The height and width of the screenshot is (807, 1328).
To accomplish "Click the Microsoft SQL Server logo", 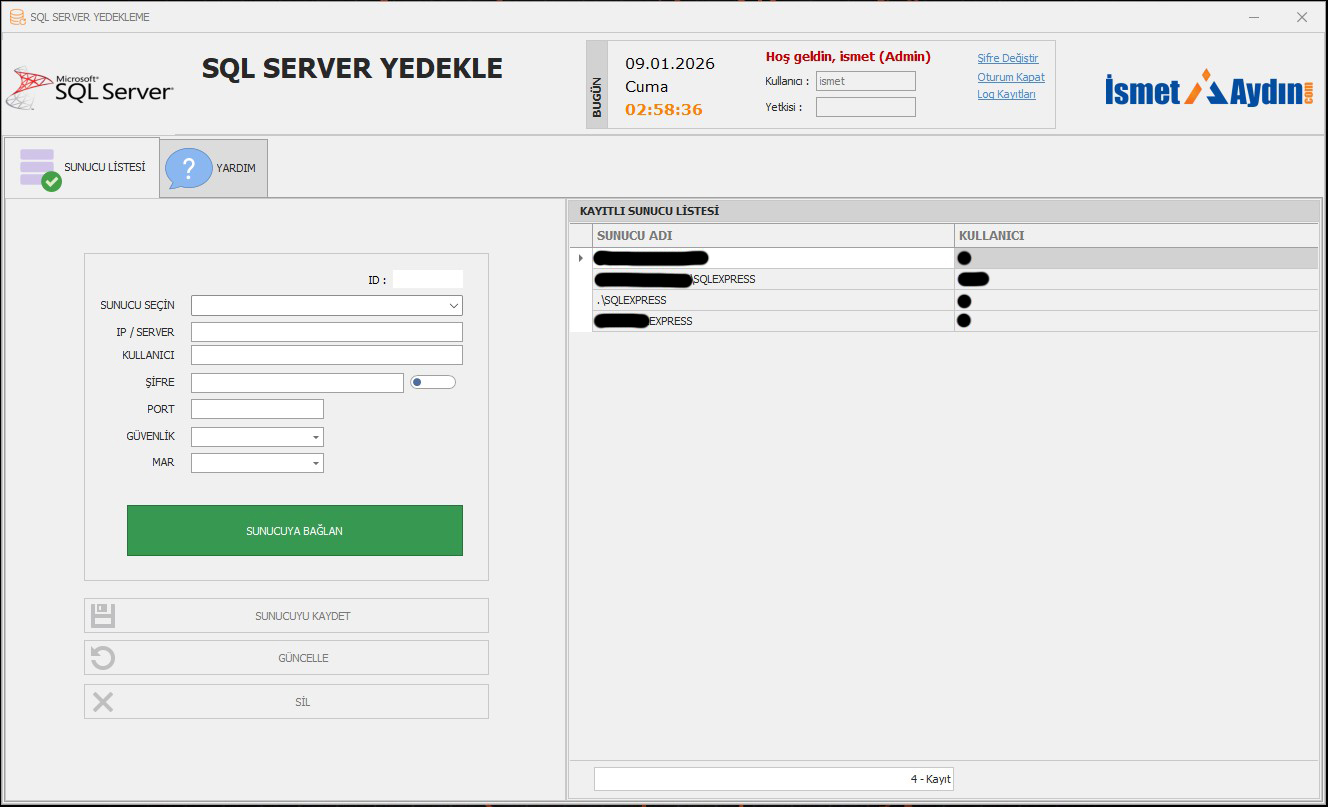I will [x=90, y=90].
